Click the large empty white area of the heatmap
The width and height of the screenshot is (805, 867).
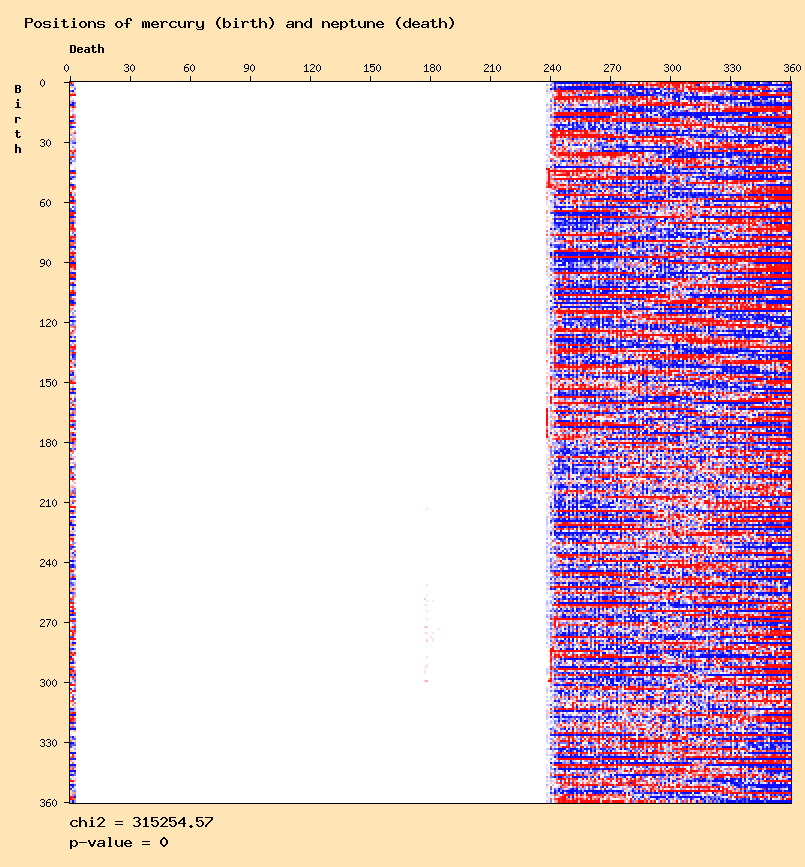pos(300,400)
